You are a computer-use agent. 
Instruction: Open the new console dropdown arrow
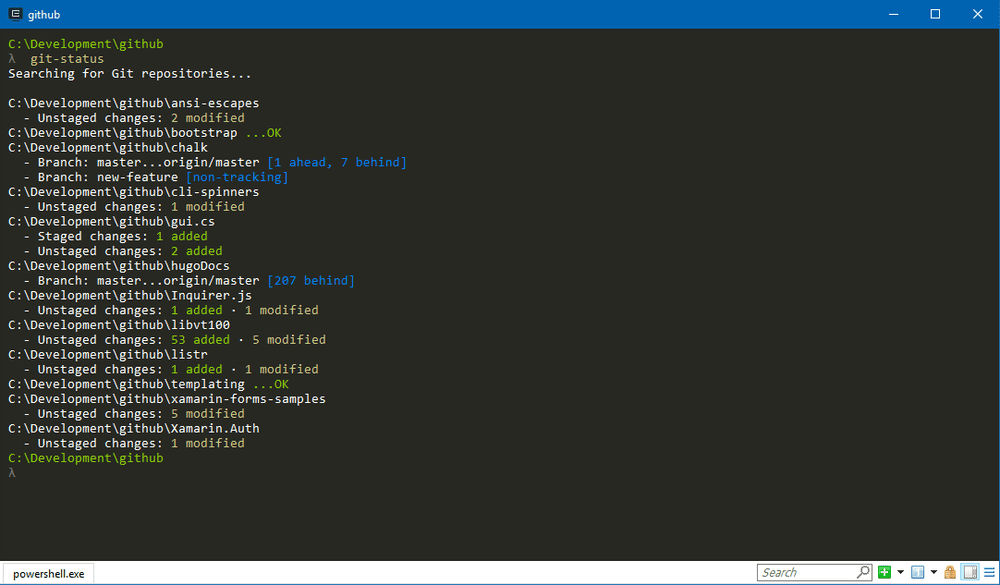(901, 572)
